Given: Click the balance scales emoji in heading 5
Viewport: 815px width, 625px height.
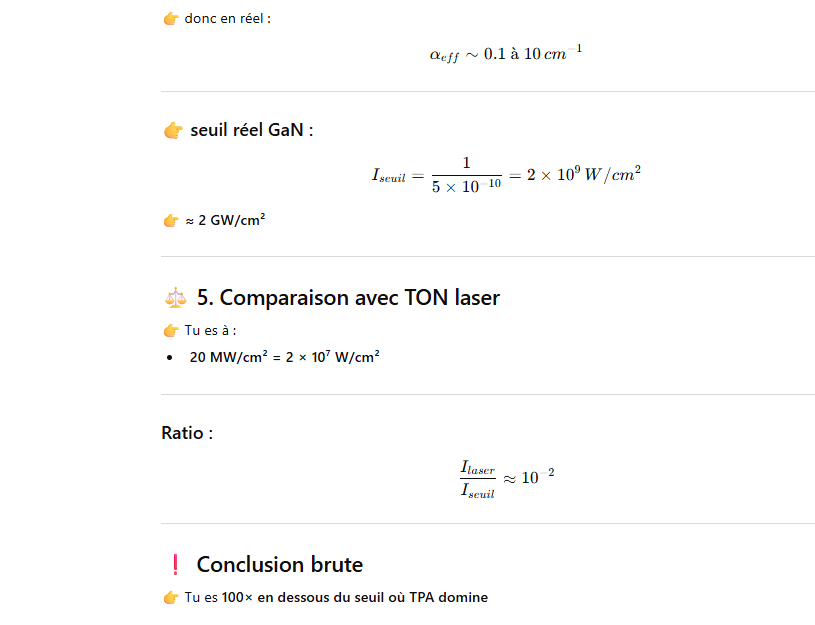Looking at the screenshot, I should pos(174,298).
